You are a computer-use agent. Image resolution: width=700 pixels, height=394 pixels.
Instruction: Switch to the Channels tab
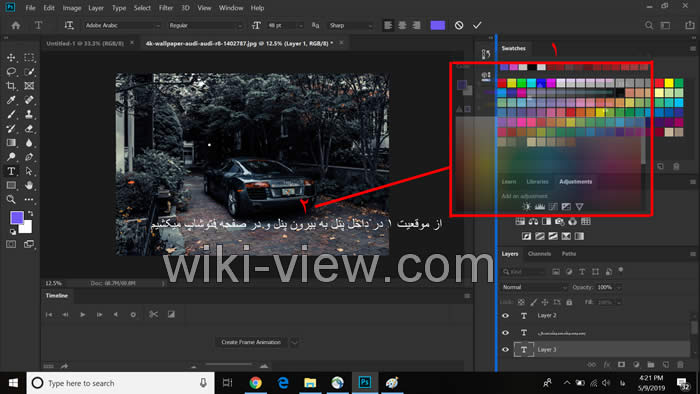(539, 254)
